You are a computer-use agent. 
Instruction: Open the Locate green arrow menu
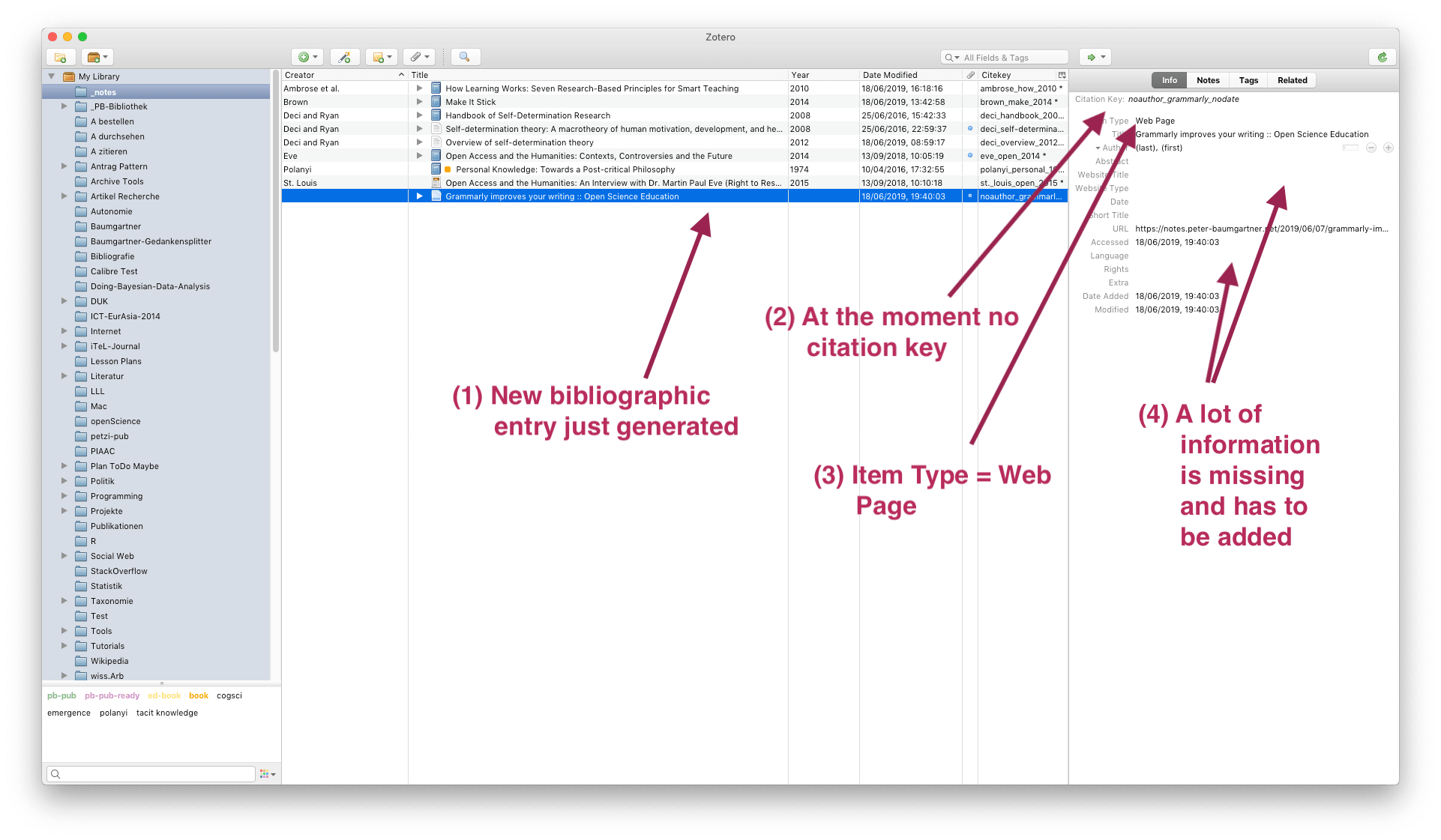point(1095,57)
